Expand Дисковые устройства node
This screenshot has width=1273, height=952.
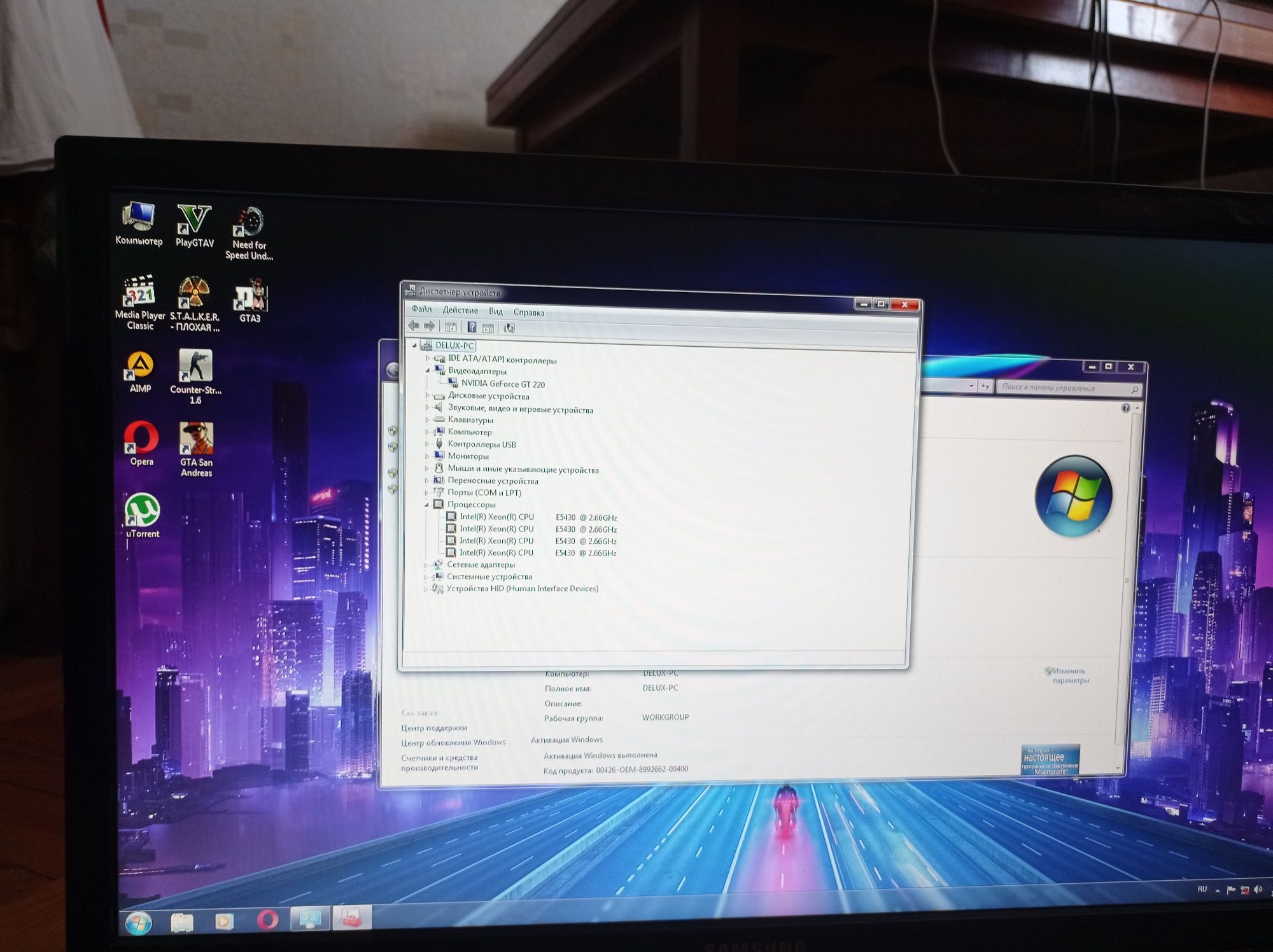click(428, 395)
